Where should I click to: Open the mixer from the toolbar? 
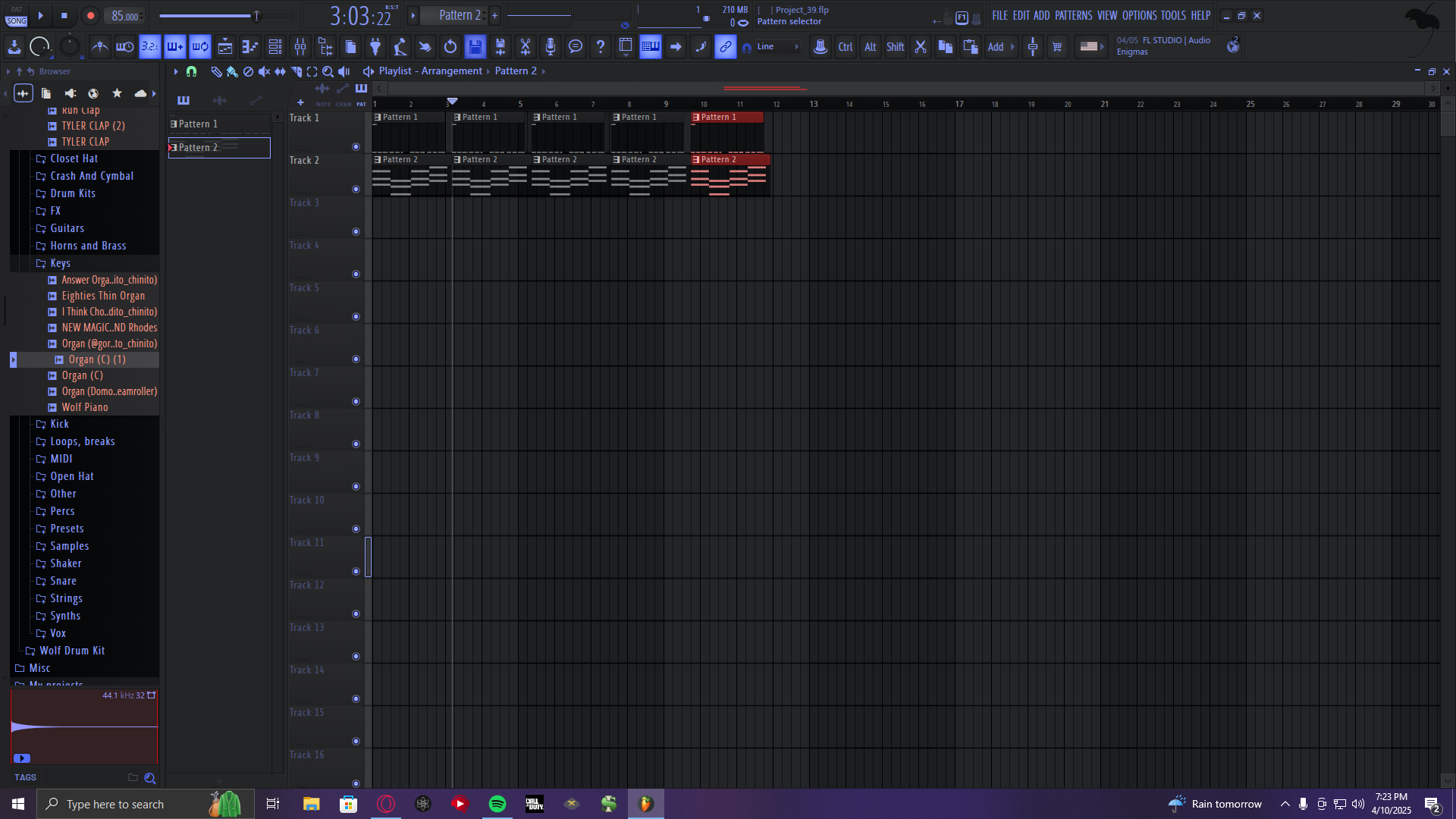(x=300, y=47)
